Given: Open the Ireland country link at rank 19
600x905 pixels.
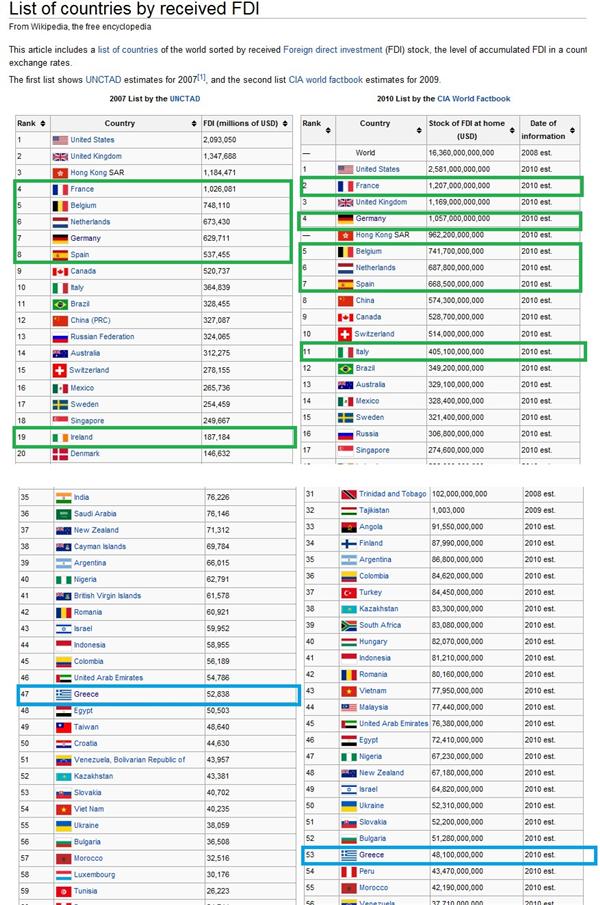Looking at the screenshot, I should point(81,437).
